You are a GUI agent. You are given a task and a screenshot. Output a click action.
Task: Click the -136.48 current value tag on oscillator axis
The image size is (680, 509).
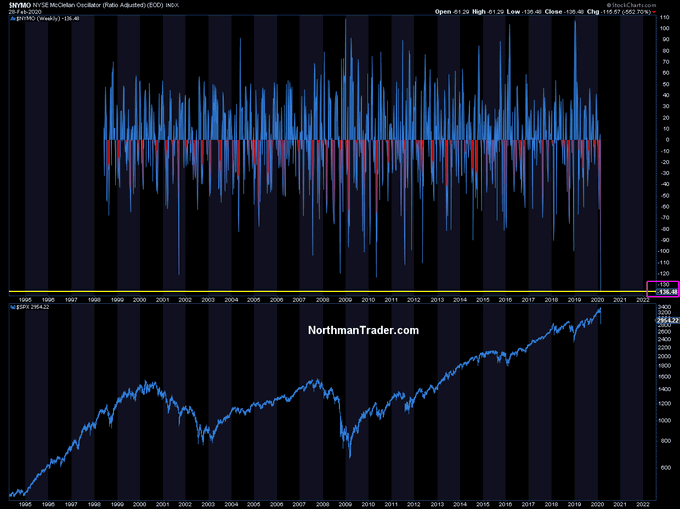pos(667,292)
